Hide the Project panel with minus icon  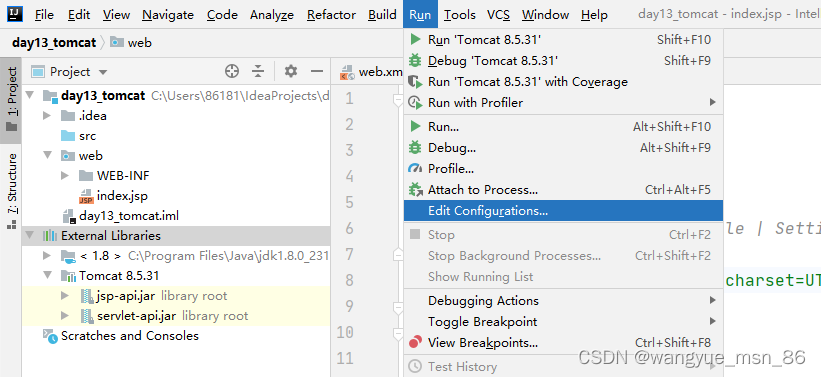point(316,71)
